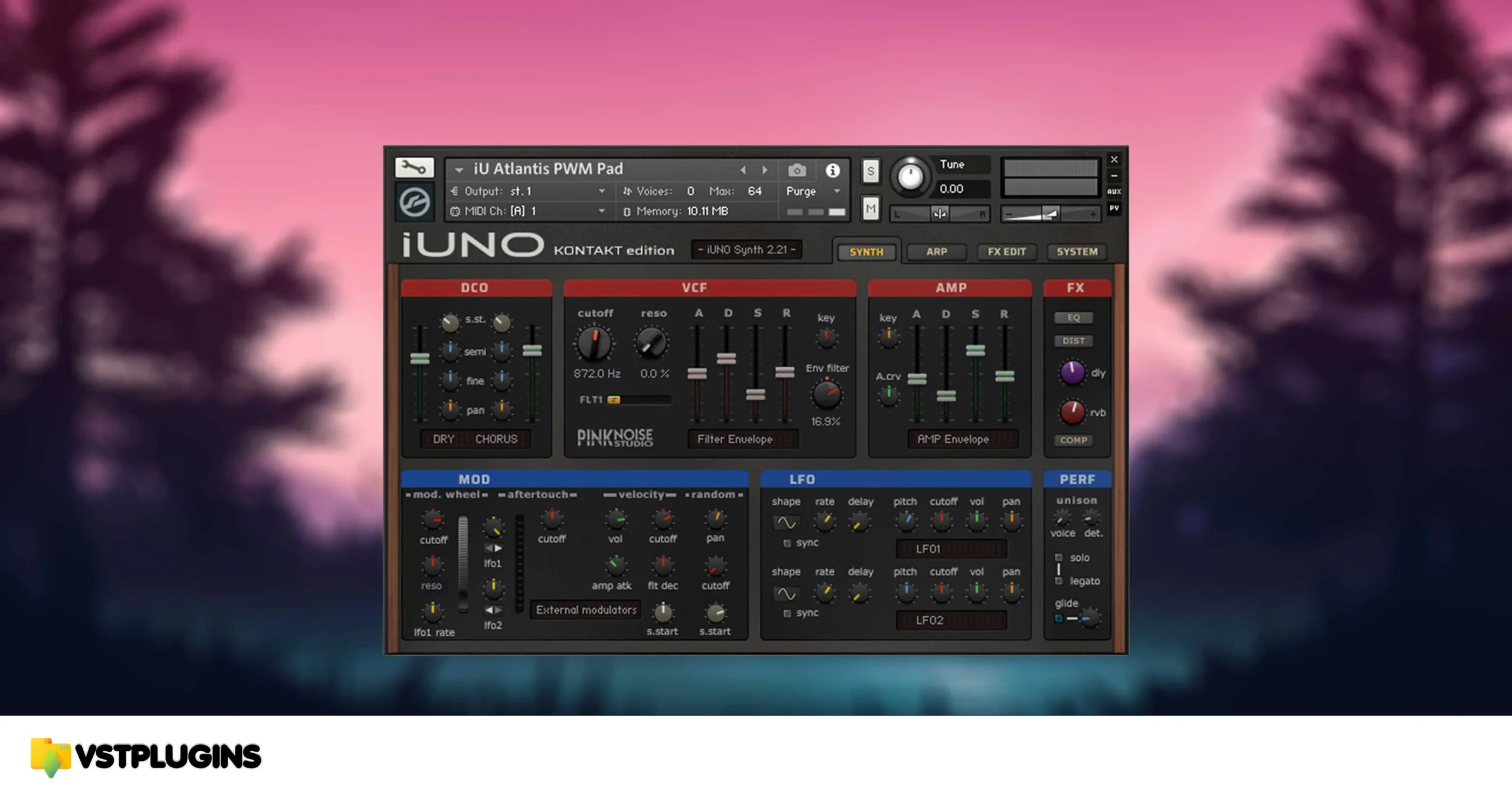Toggle the Mute M button

[x=870, y=208]
